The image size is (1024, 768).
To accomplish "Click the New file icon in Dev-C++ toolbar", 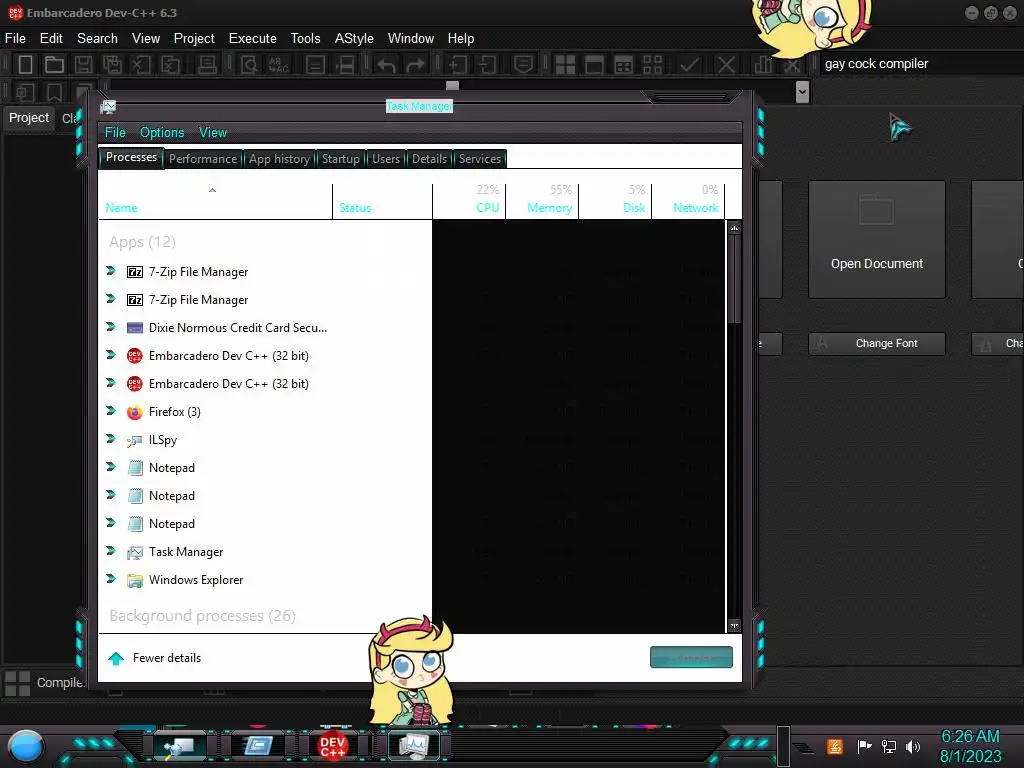I will (25, 65).
